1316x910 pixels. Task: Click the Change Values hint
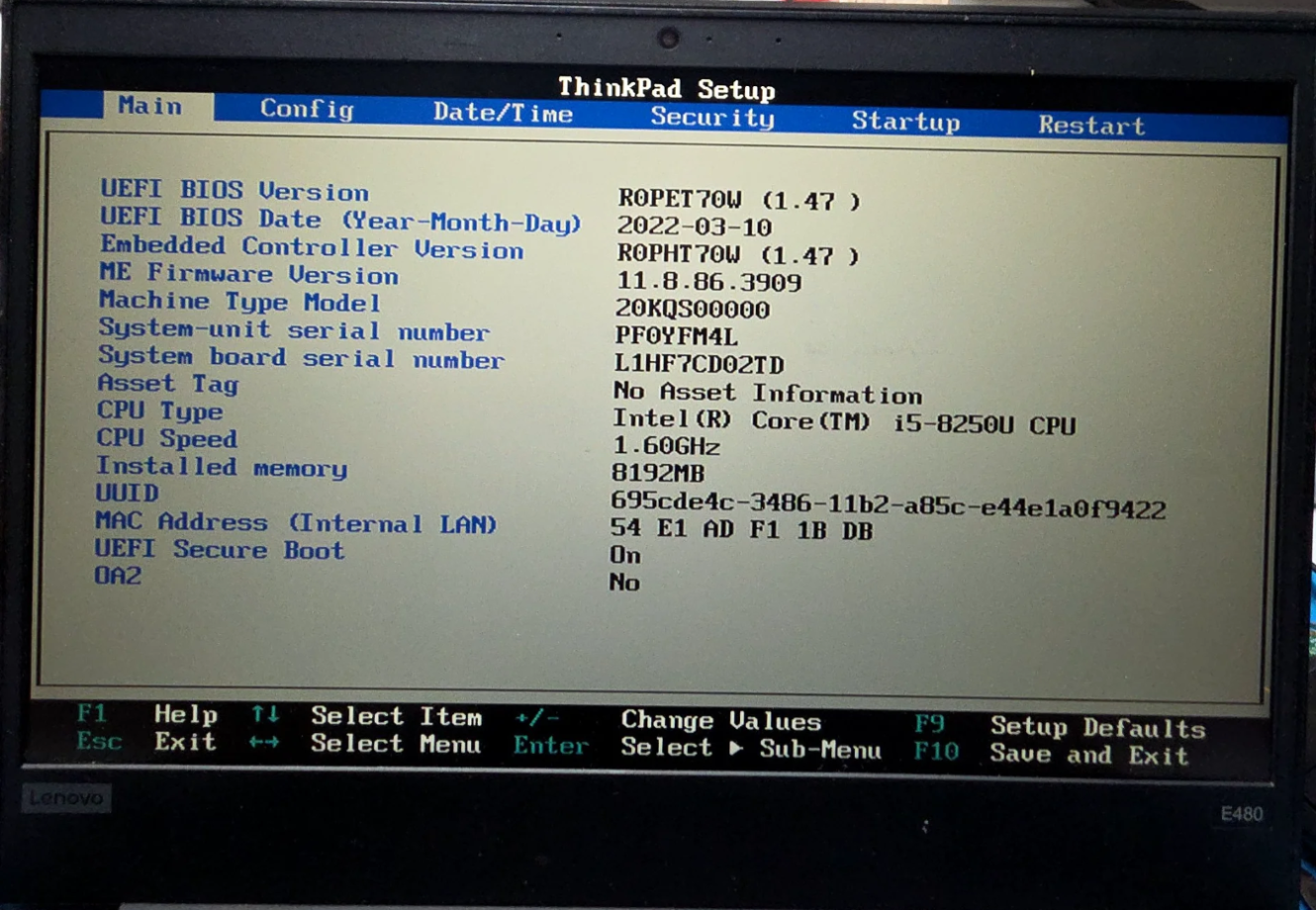coord(721,721)
